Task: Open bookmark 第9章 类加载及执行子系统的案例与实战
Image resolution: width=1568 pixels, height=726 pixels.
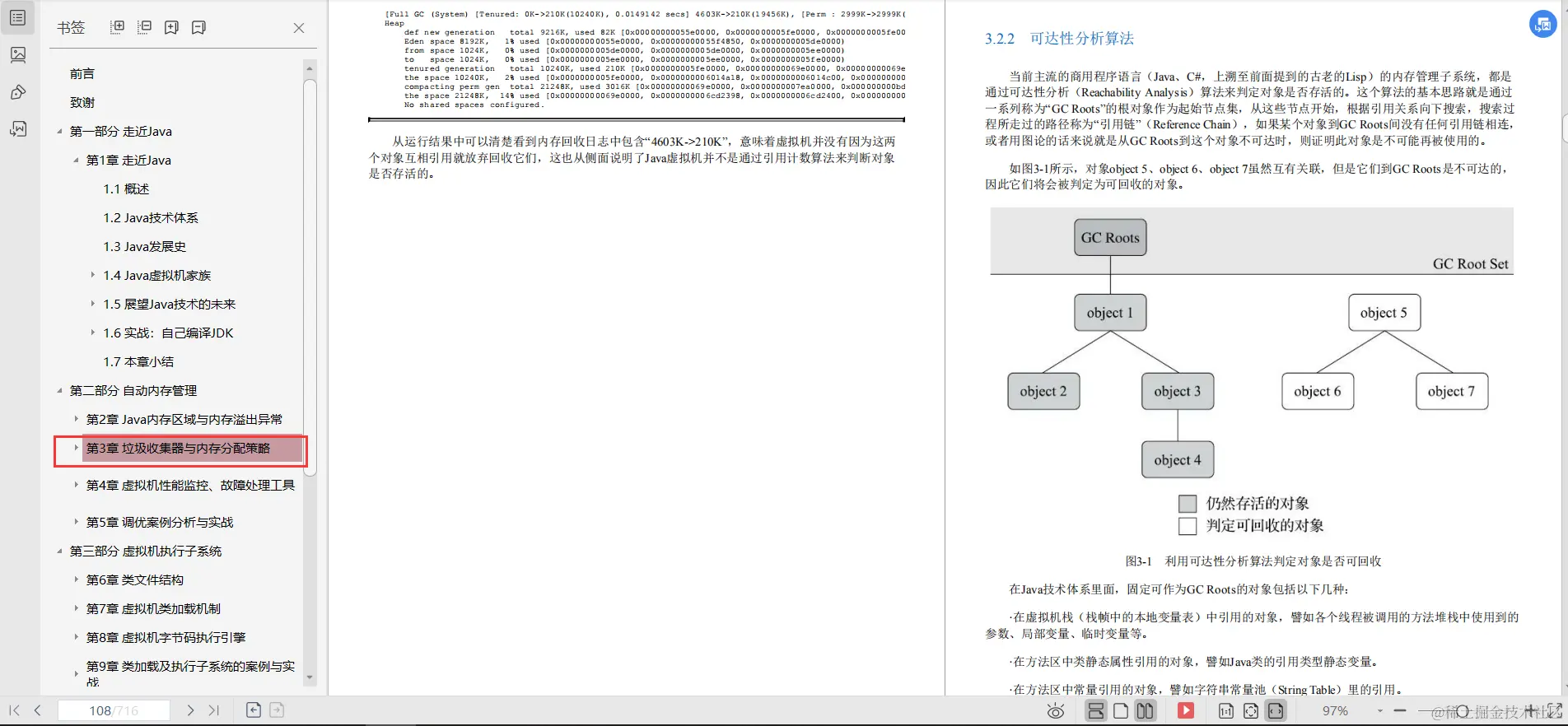Action: click(x=190, y=673)
